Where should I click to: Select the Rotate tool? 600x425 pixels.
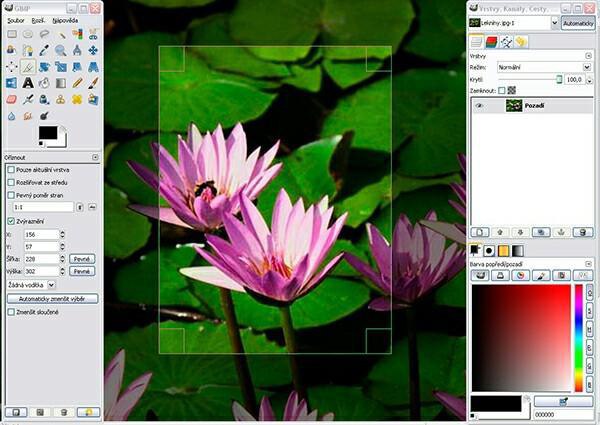pyautogui.click(x=44, y=67)
